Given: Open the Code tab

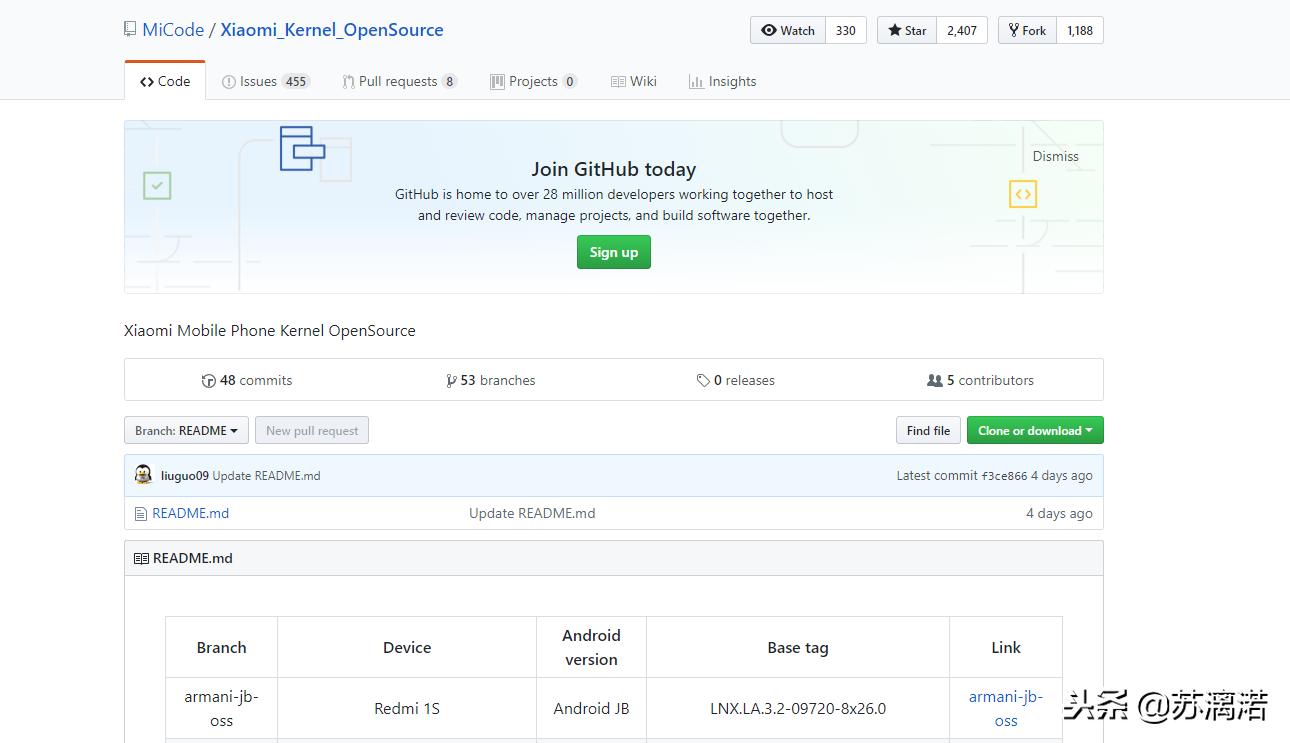Looking at the screenshot, I should tap(165, 81).
